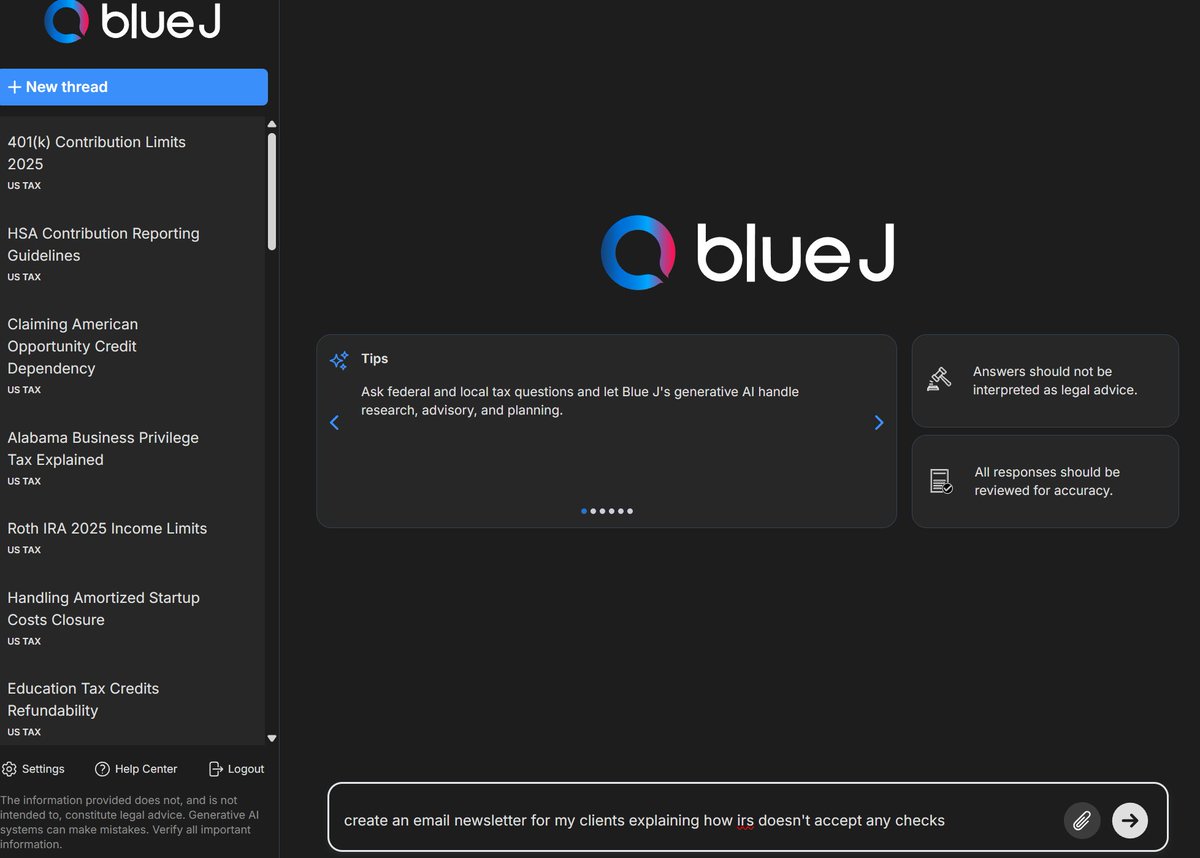The height and width of the screenshot is (858, 1200).
Task: Click the document review accuracy icon
Action: [941, 481]
